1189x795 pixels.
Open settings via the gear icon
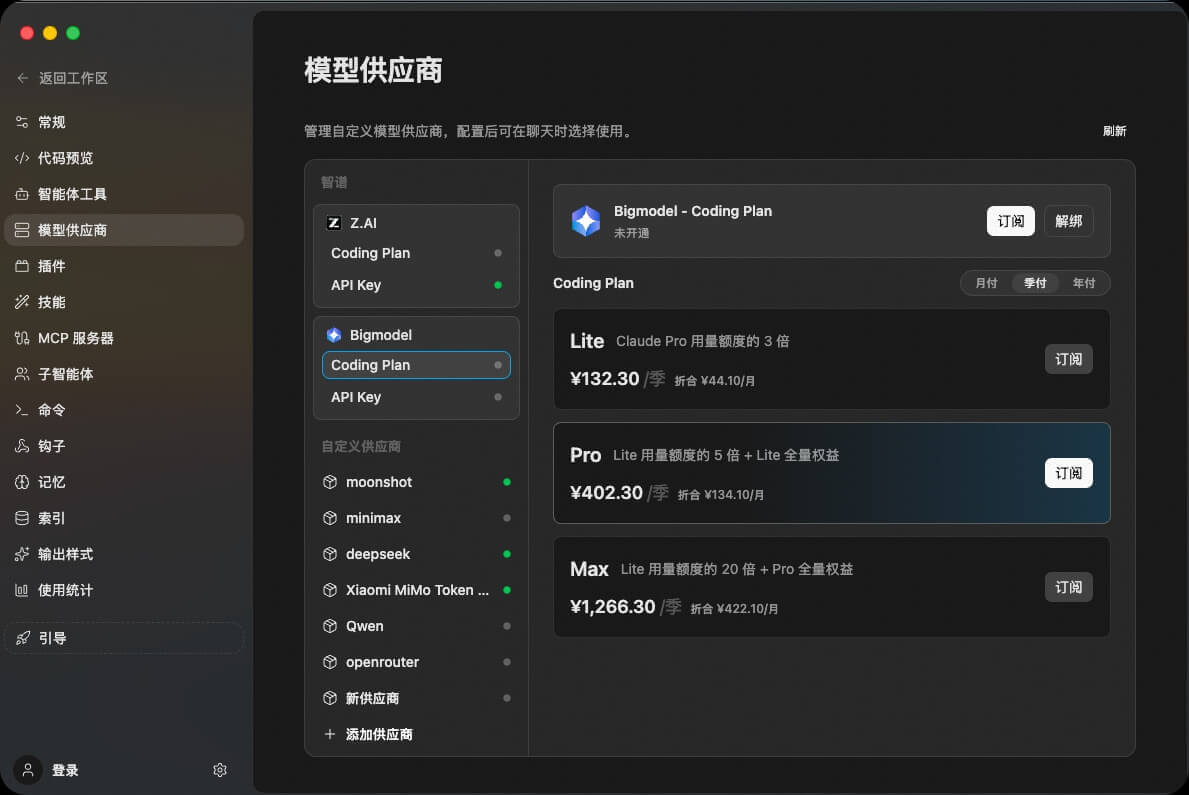pyautogui.click(x=220, y=770)
